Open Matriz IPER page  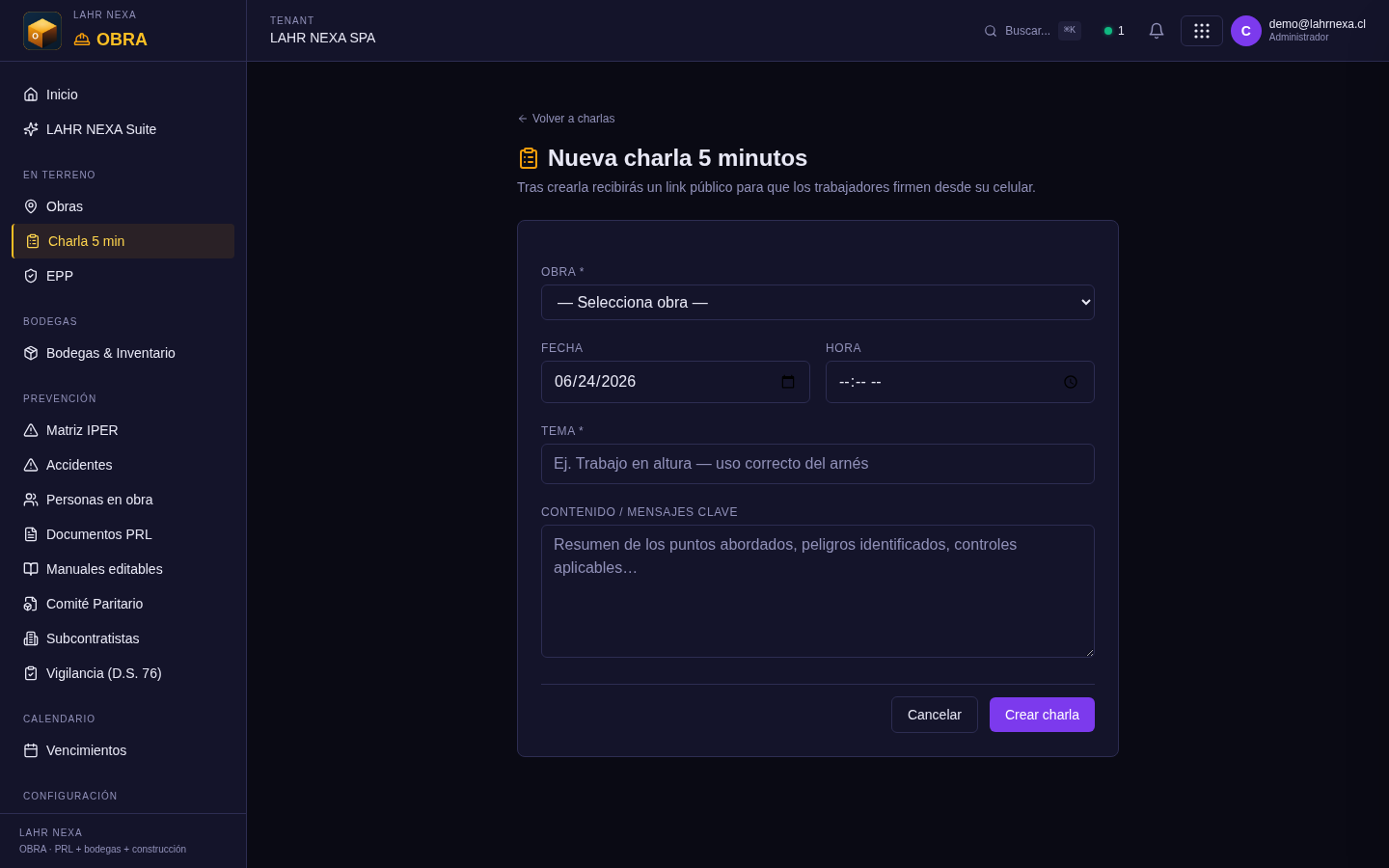[x=123, y=430]
